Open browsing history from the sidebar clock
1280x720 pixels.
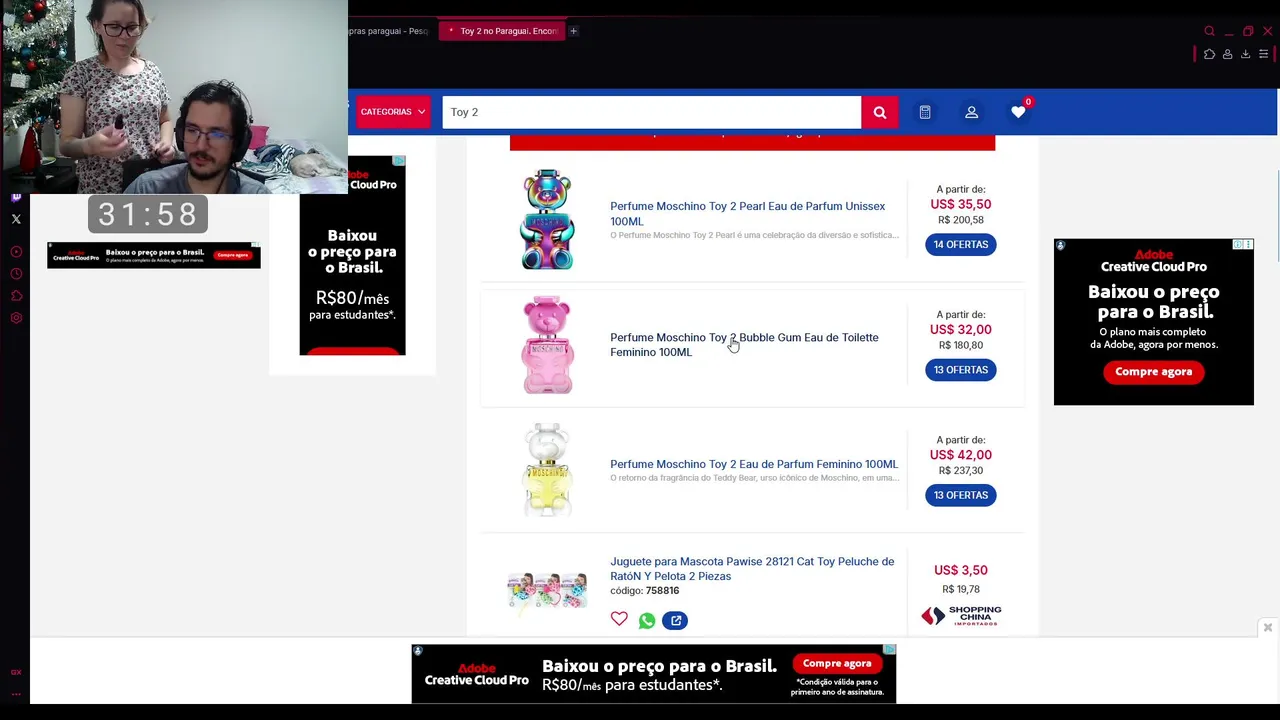pos(16,274)
